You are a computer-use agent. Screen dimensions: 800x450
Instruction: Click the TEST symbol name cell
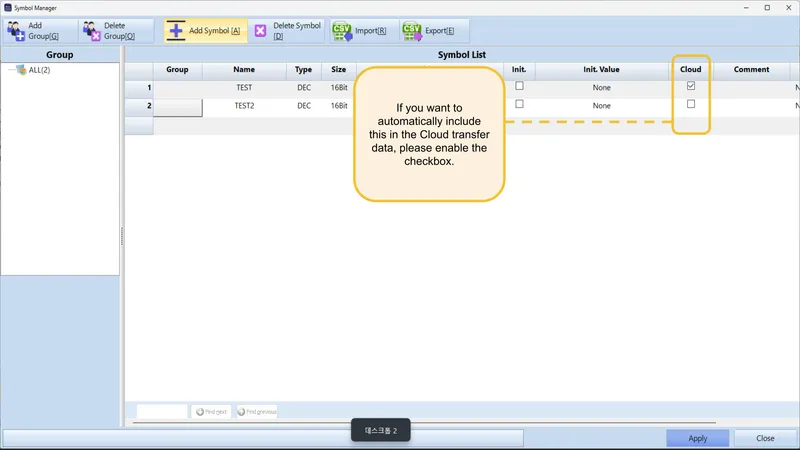(244, 88)
